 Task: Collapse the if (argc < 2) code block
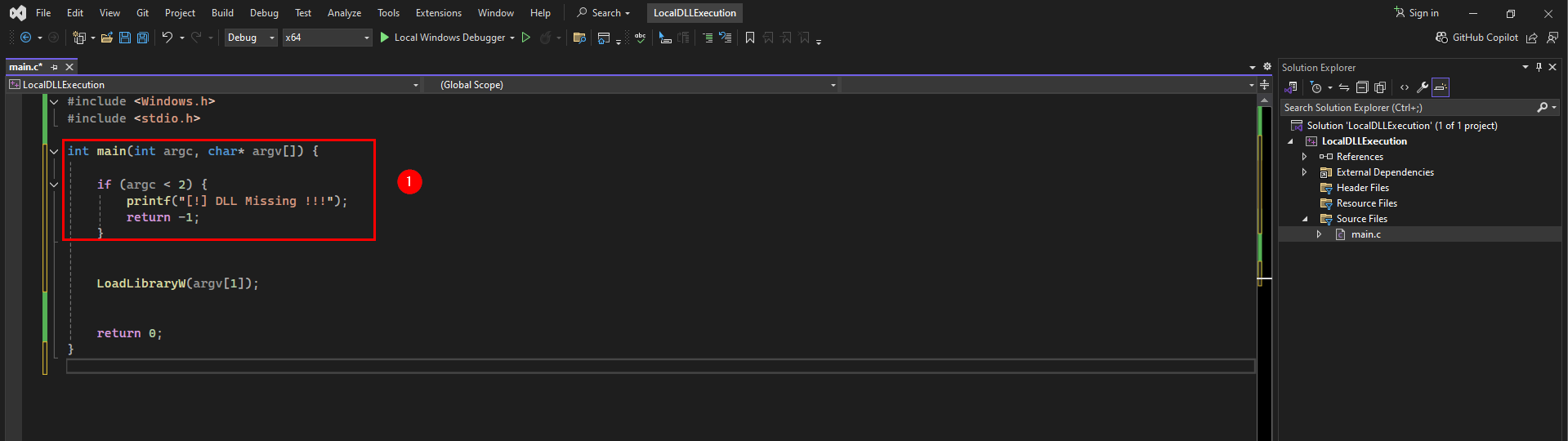54,185
